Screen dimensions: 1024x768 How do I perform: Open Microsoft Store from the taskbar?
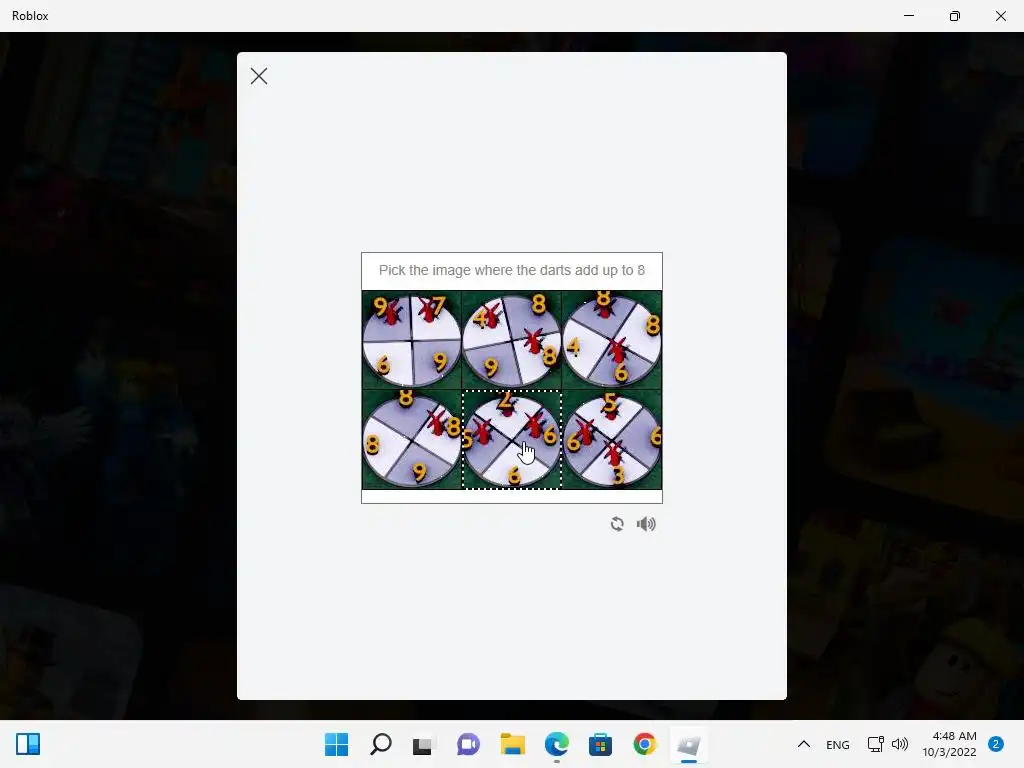click(x=600, y=744)
